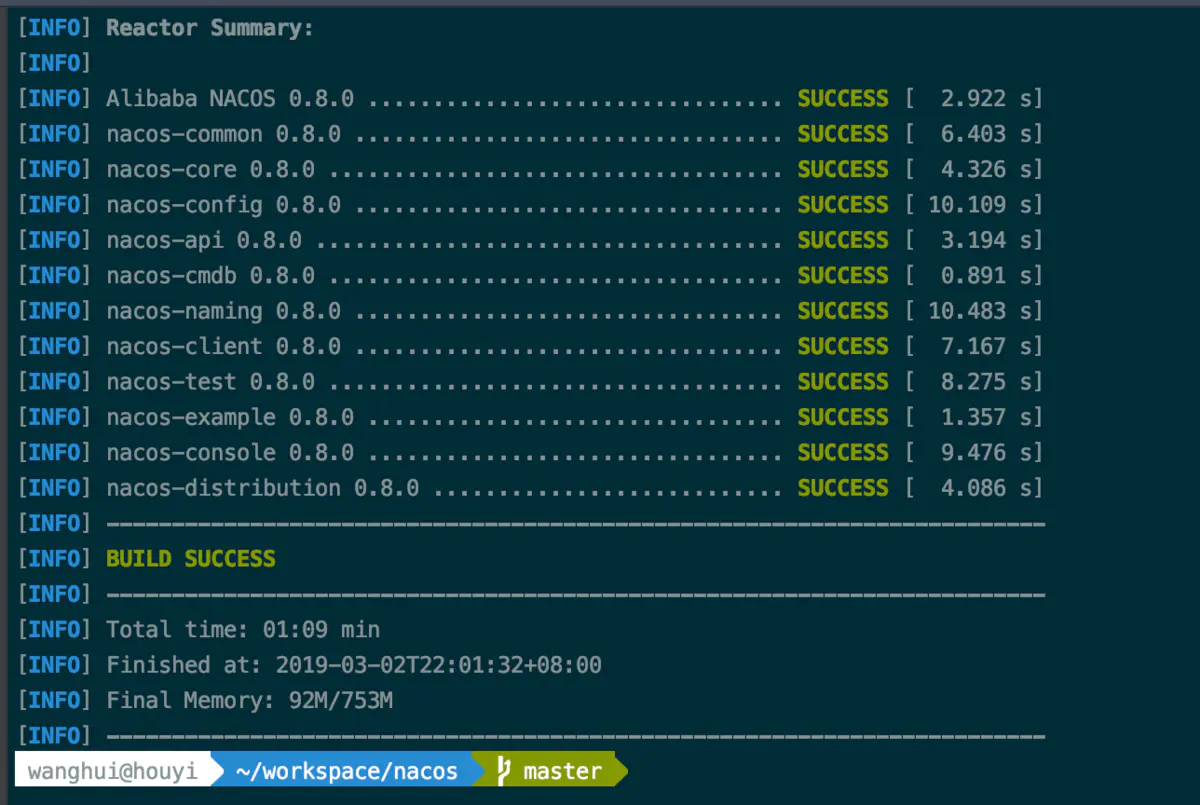
Task: Click the '~/workspace/nacos' path segment
Action: click(x=347, y=771)
